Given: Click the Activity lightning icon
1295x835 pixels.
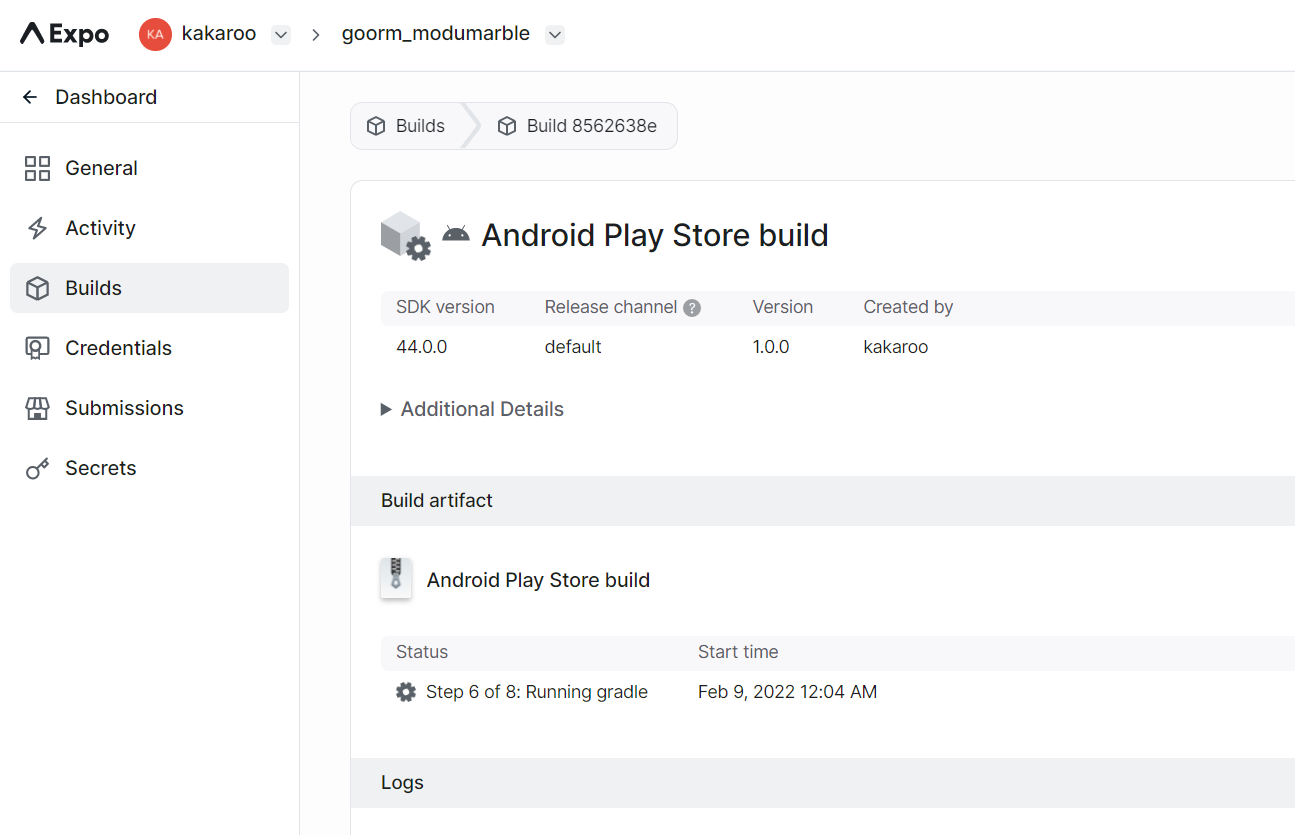Looking at the screenshot, I should pyautogui.click(x=37, y=228).
